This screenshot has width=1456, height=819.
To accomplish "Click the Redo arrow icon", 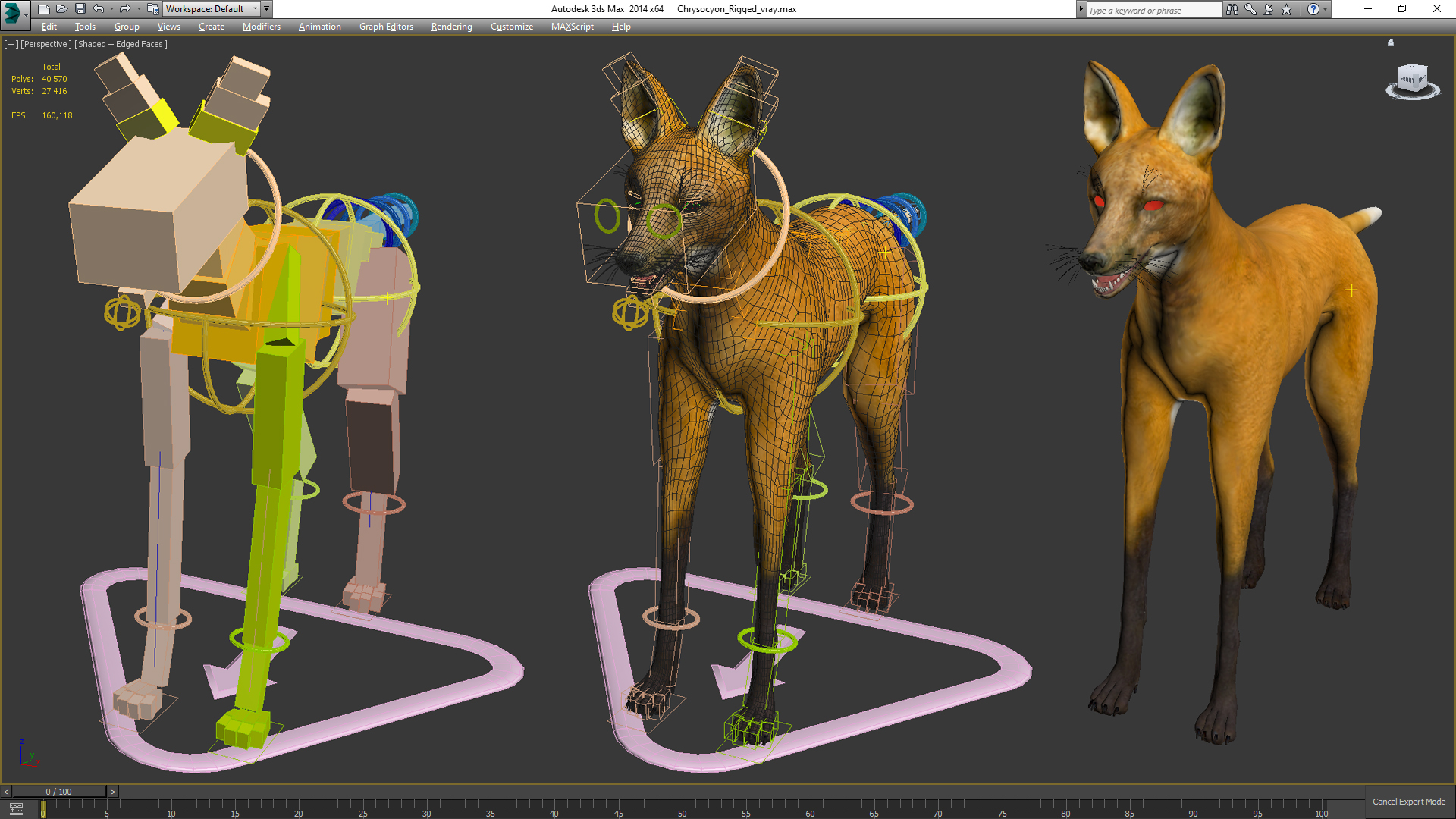I will point(125,9).
